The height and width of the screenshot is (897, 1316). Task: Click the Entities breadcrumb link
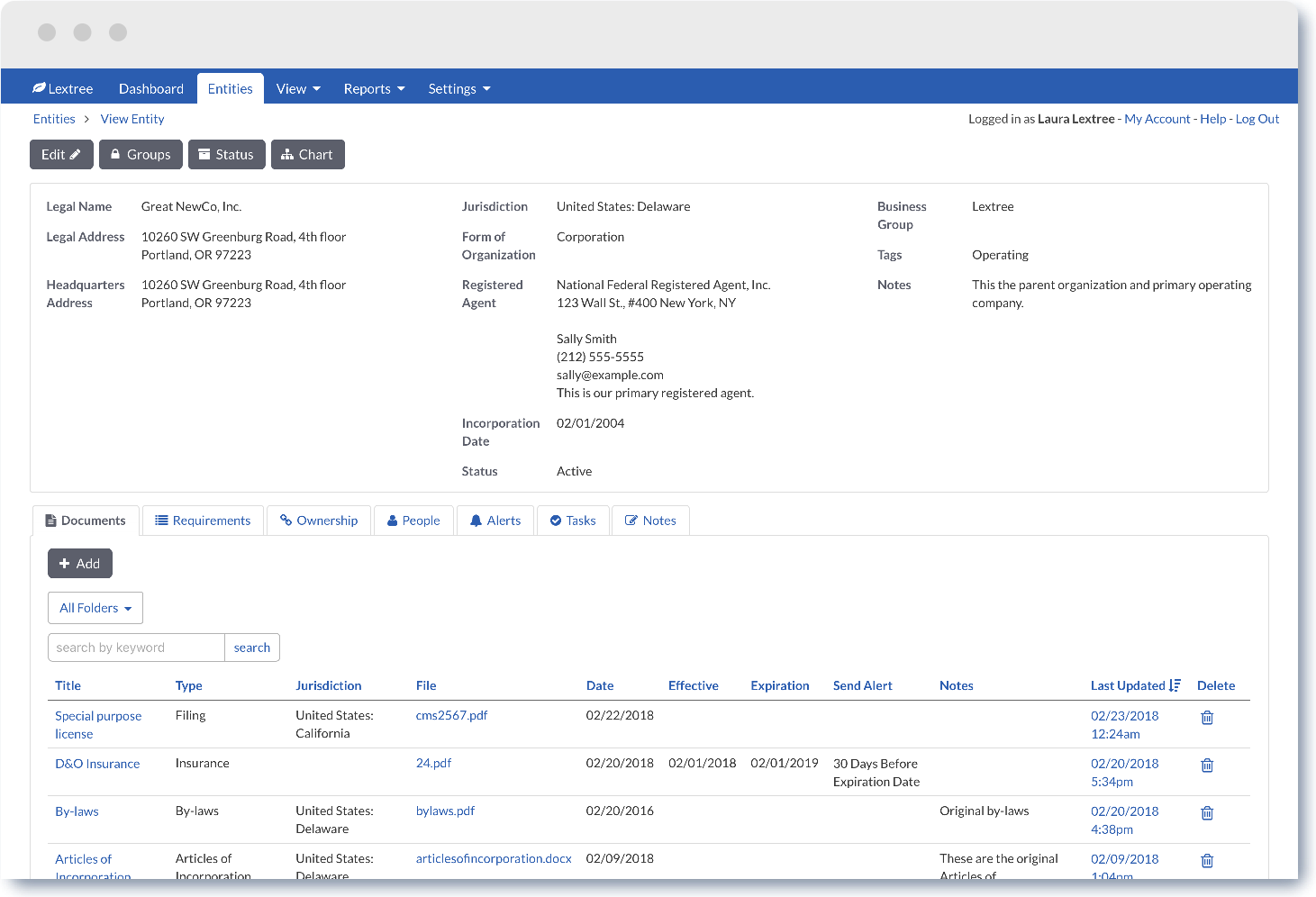pyautogui.click(x=54, y=119)
